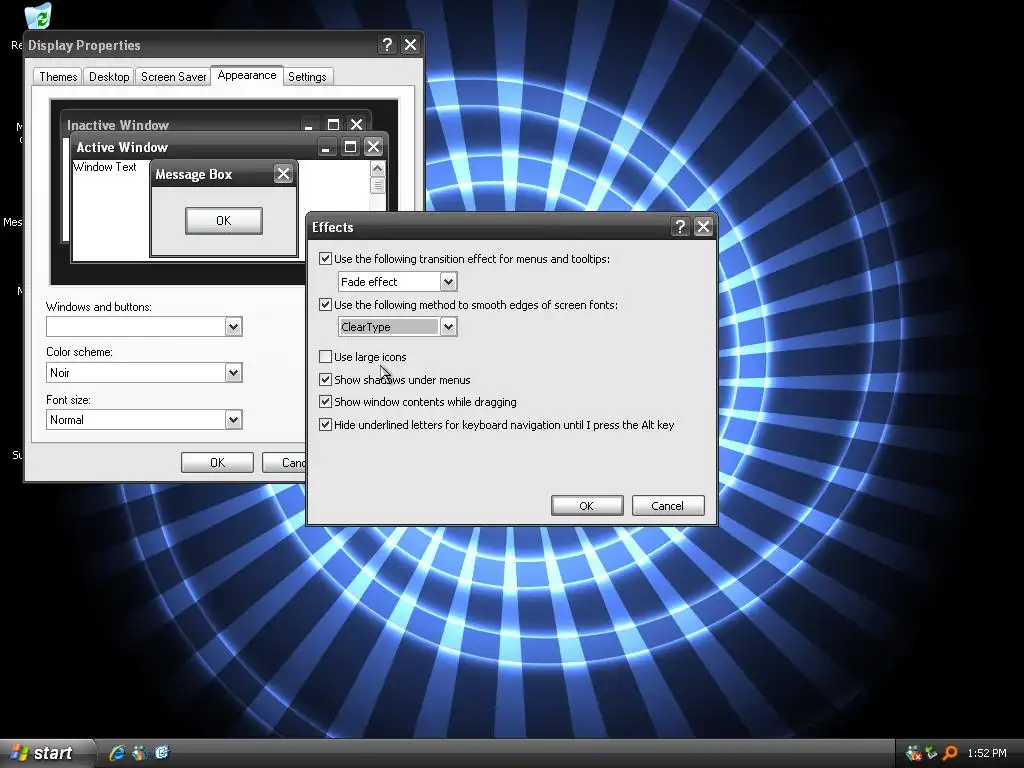Image resolution: width=1024 pixels, height=768 pixels.
Task: Click the Inactive Window preview maximize icon
Action: click(333, 124)
